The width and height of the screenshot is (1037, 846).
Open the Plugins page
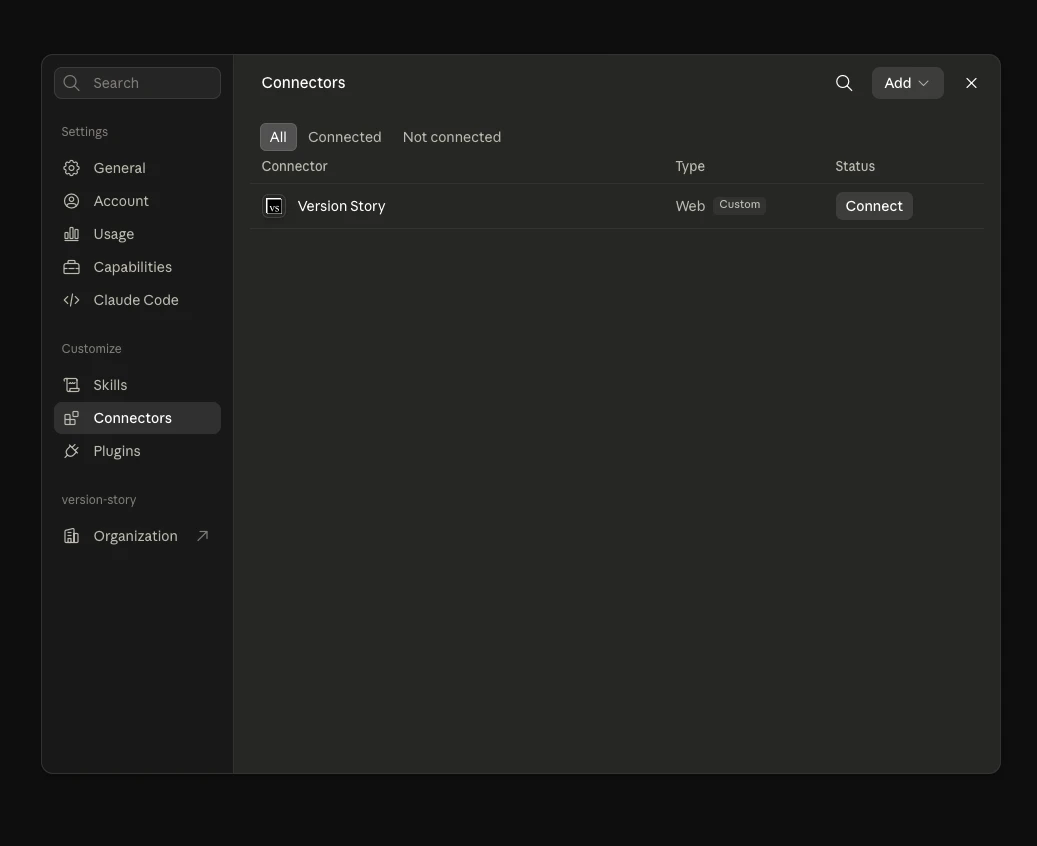138,451
